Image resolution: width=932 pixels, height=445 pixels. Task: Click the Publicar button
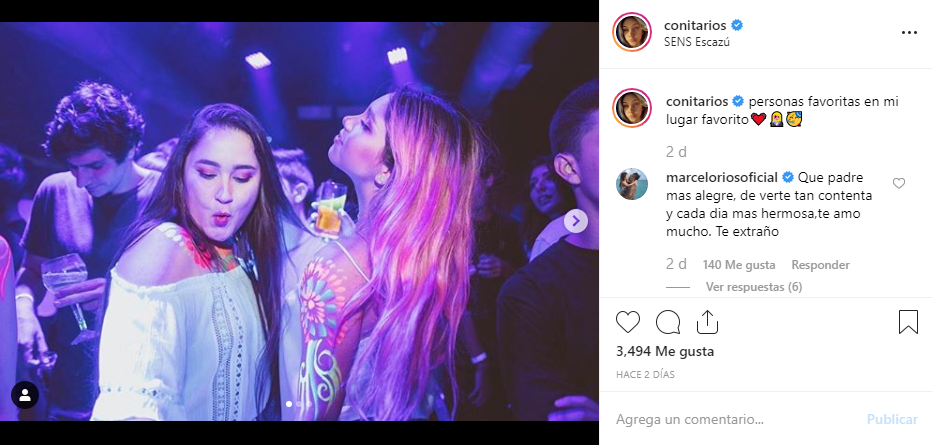[892, 419]
